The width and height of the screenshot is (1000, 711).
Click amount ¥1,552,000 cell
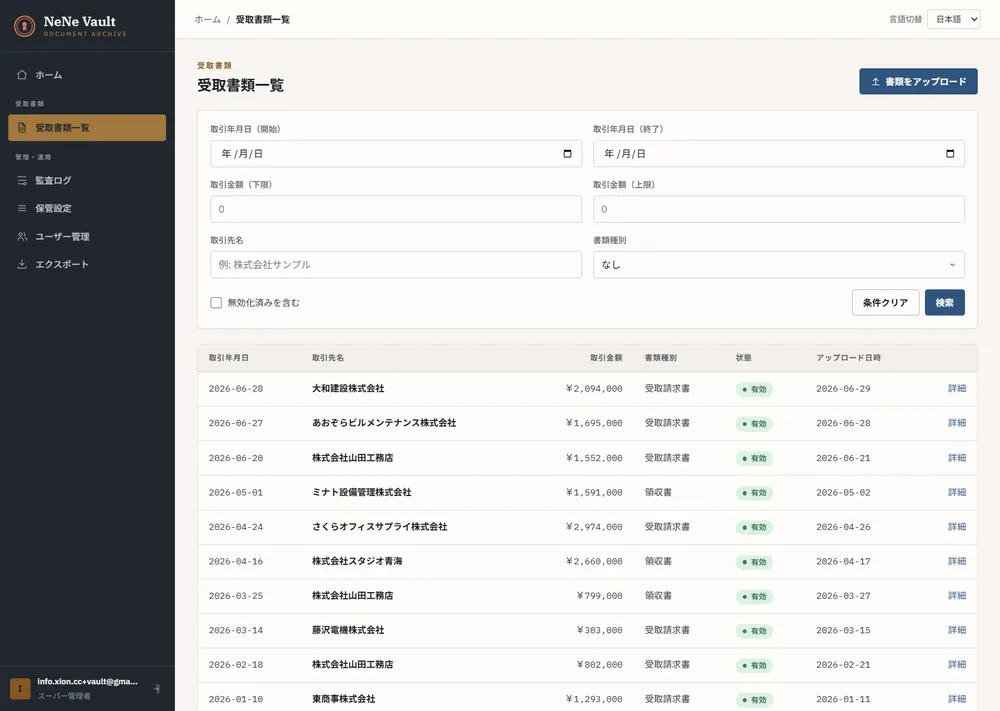[594, 458]
